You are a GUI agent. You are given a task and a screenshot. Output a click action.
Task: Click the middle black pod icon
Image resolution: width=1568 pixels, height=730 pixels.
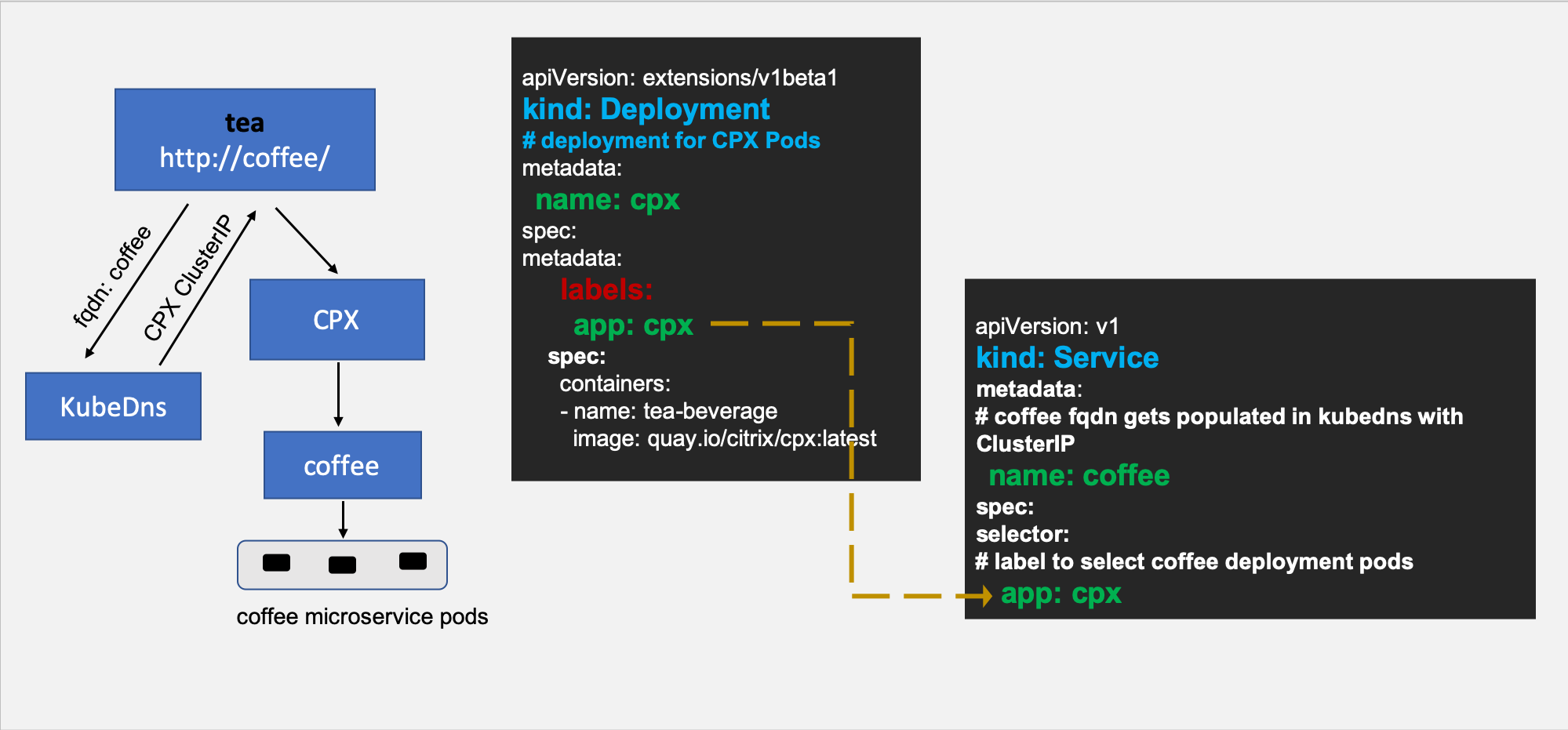click(x=342, y=565)
